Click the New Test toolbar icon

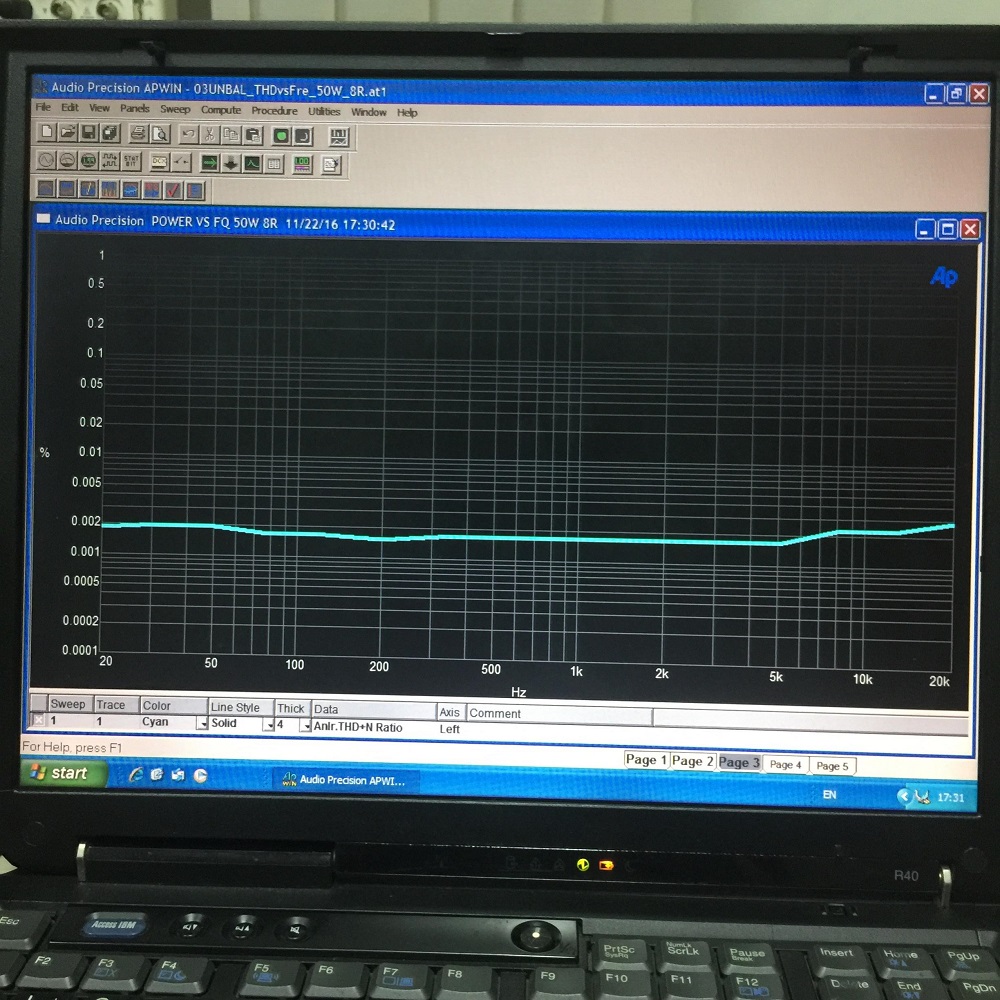click(46, 132)
